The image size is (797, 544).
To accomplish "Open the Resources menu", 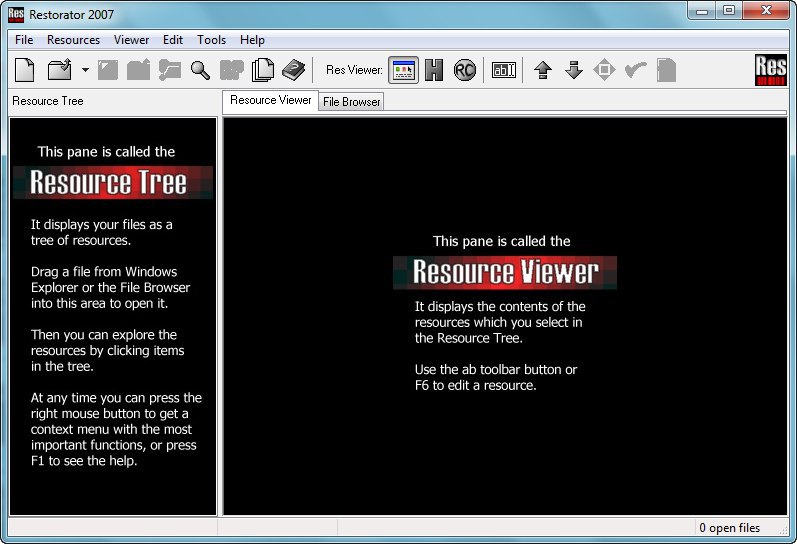I will click(73, 40).
